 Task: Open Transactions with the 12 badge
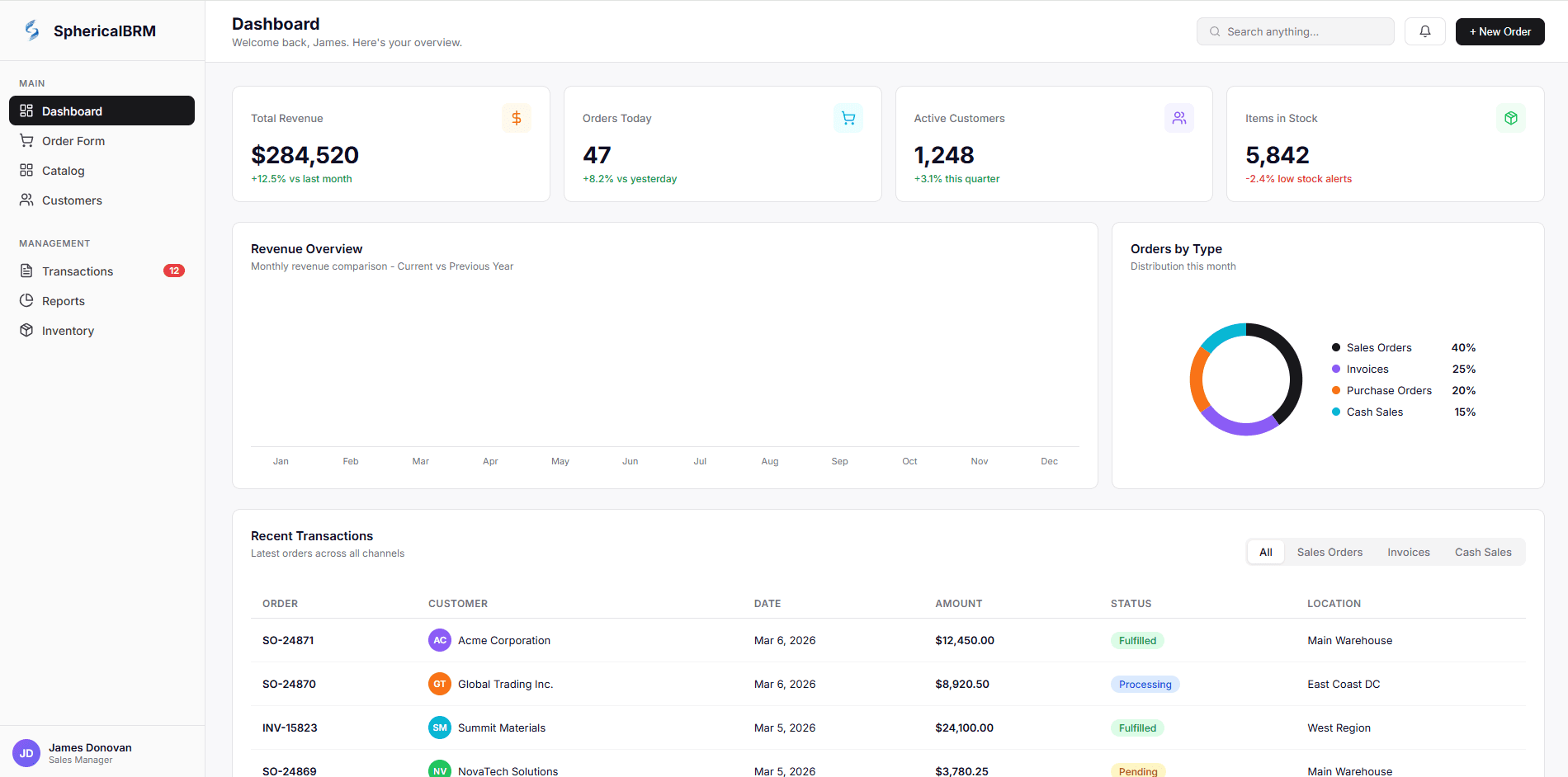tap(77, 271)
